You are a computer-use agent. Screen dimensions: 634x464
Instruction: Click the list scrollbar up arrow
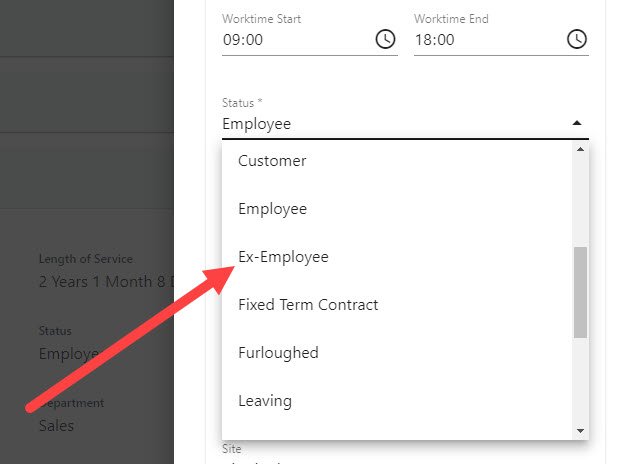tap(580, 150)
